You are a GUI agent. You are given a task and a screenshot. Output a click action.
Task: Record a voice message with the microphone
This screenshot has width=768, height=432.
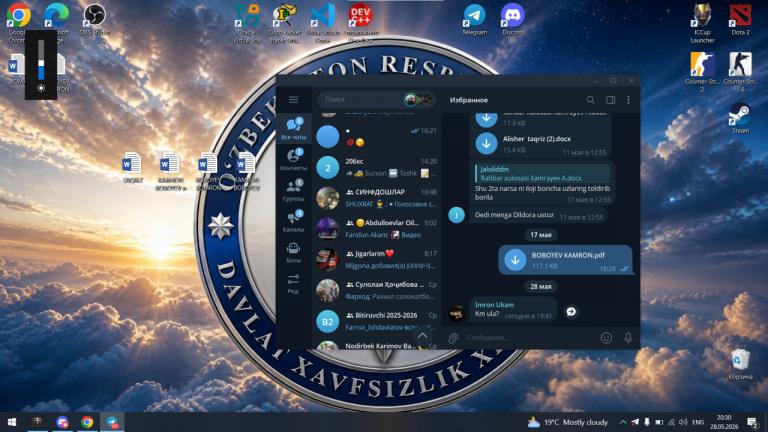(x=628, y=337)
